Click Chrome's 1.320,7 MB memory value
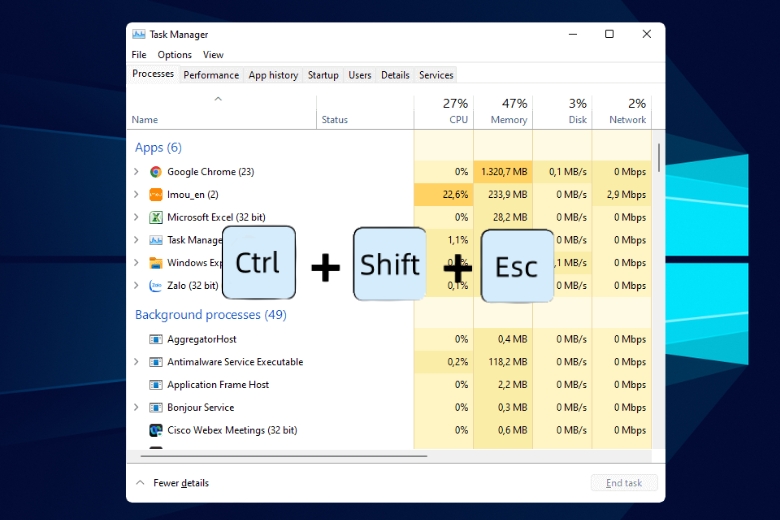 [x=504, y=172]
